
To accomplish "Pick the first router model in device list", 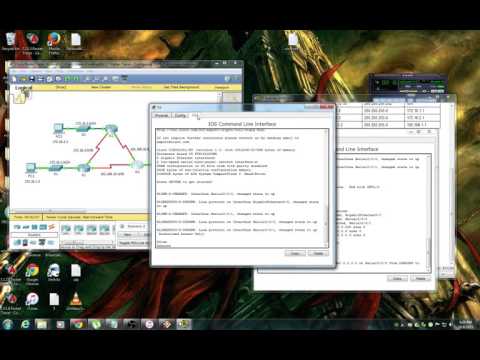I will click(66, 229).
